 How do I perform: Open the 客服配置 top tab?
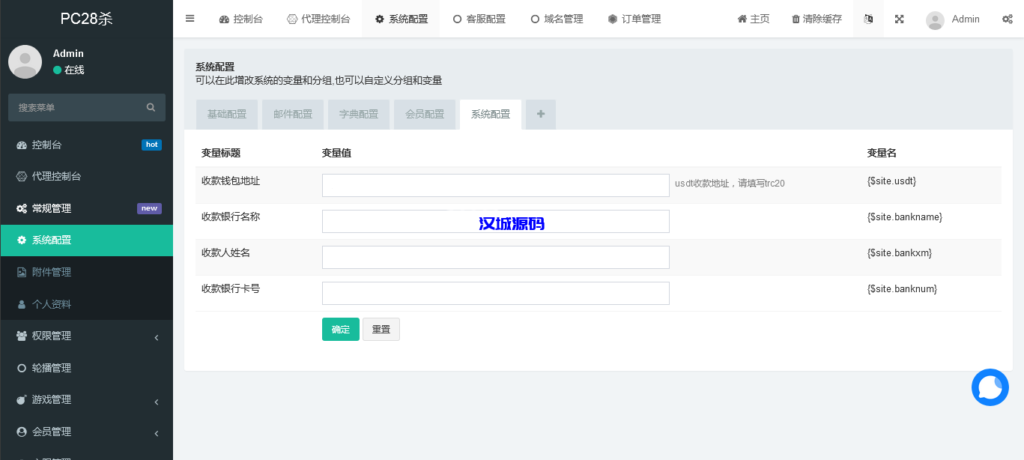click(x=479, y=19)
